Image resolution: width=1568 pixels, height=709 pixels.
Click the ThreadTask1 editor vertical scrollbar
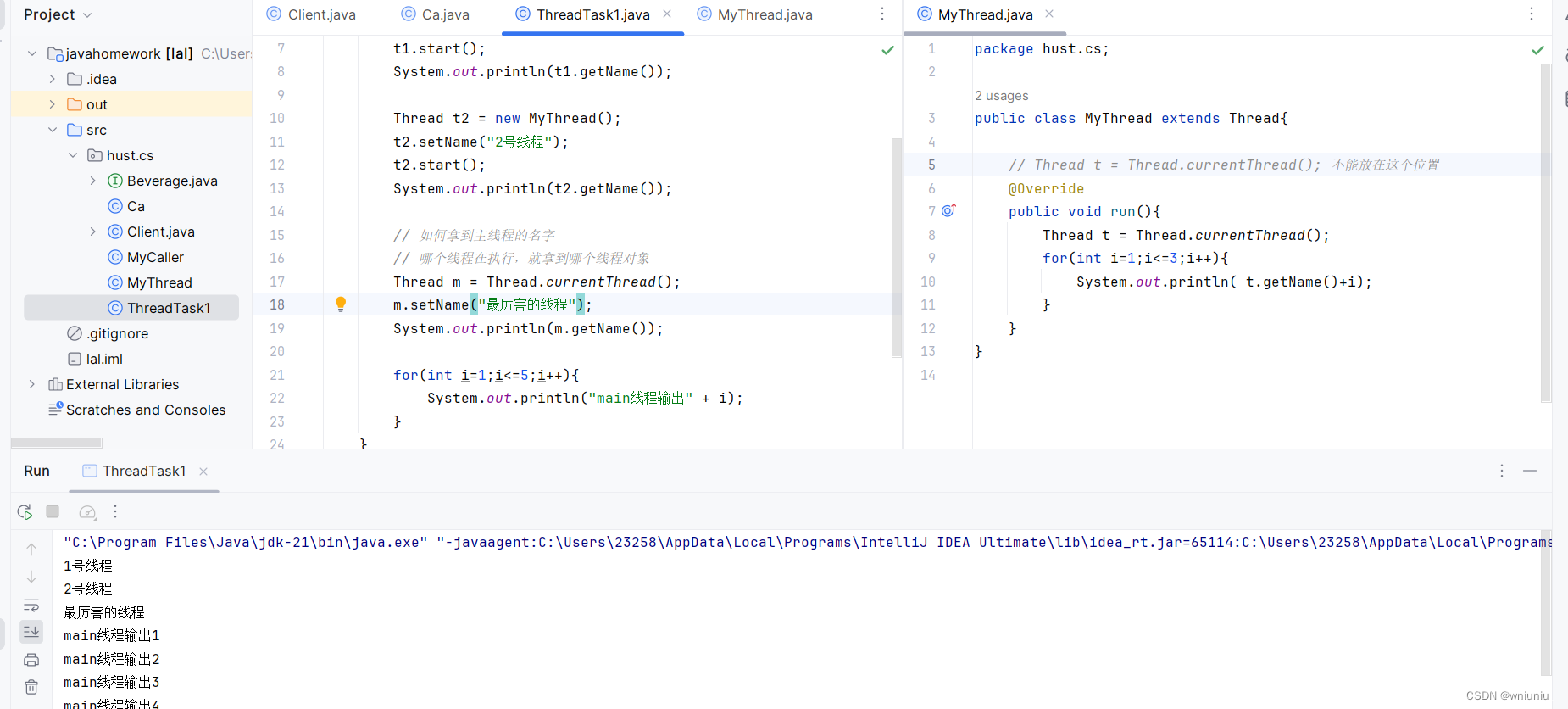pos(897,248)
